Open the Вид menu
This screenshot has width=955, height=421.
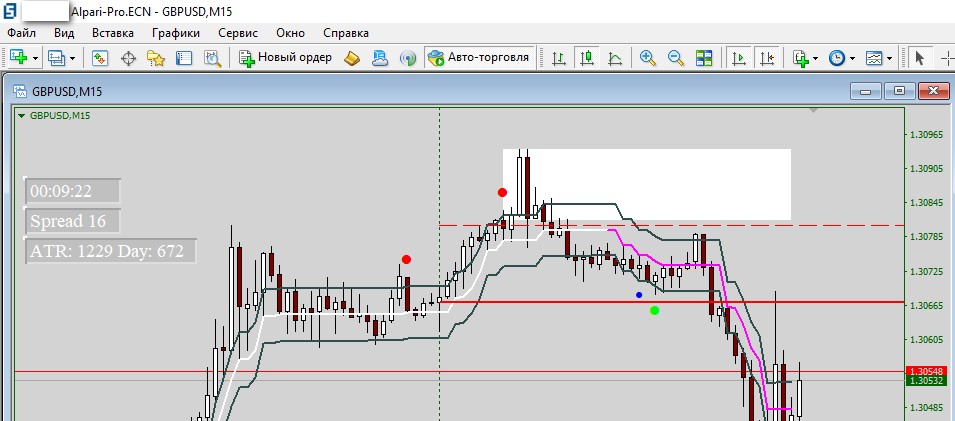64,33
